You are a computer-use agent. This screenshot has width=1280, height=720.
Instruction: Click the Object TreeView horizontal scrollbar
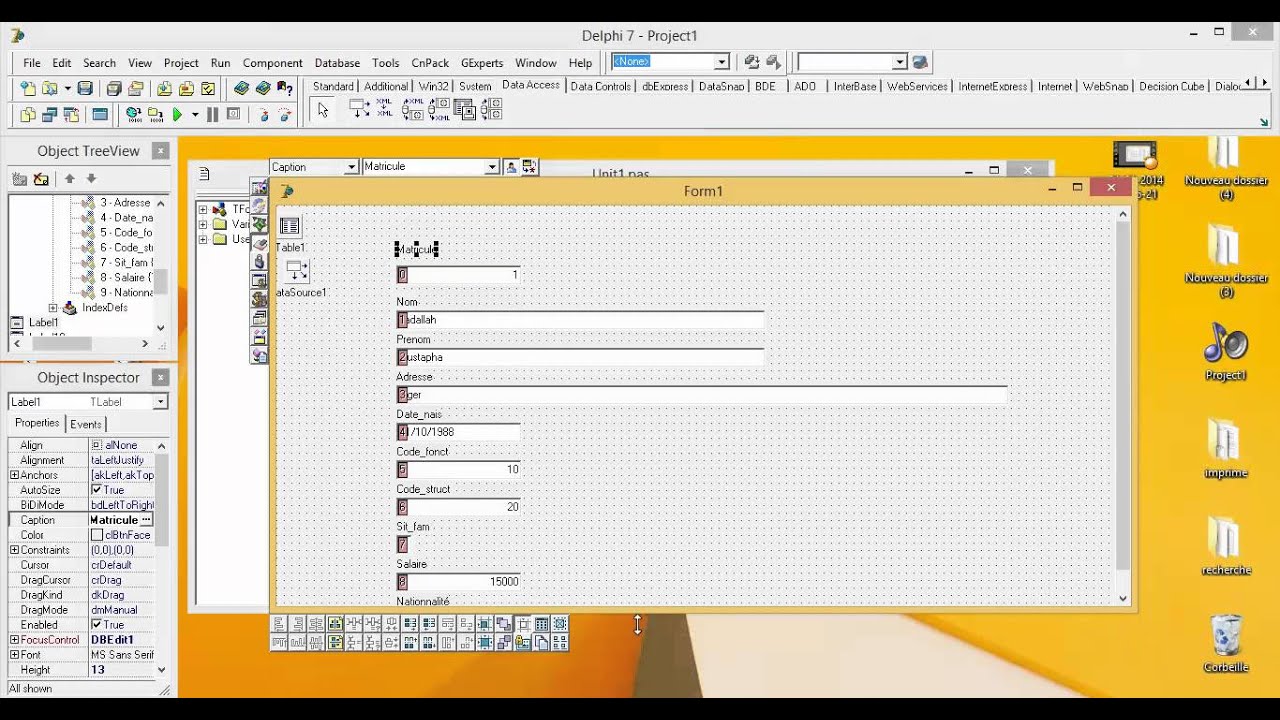(83, 343)
